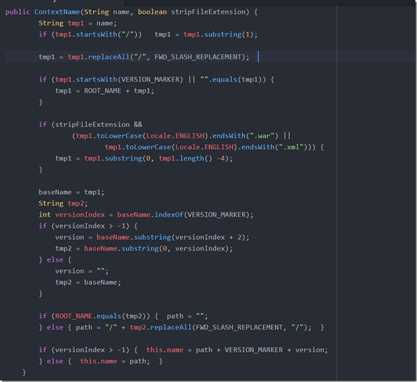Click 'Locale.ENGLISH' on the .war line
417x382 pixels.
point(175,136)
